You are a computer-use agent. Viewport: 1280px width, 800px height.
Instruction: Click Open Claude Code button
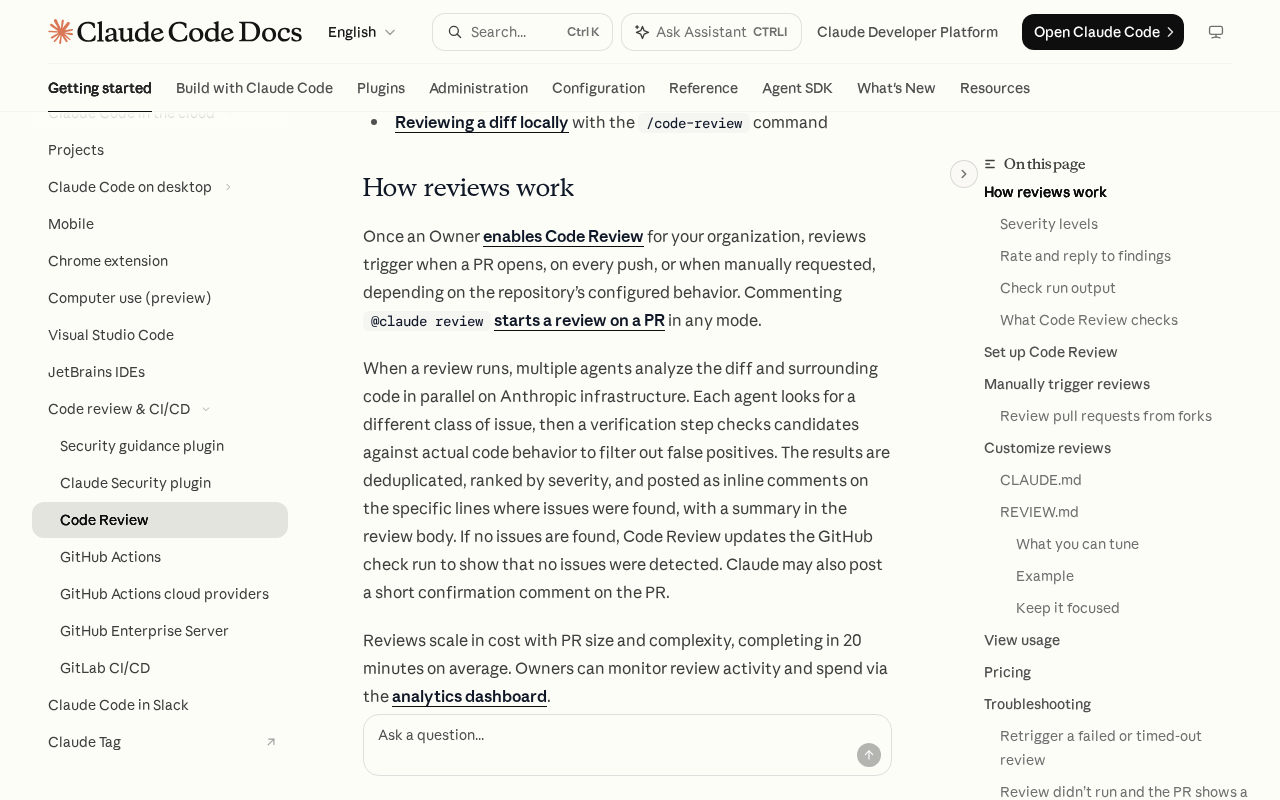1103,32
